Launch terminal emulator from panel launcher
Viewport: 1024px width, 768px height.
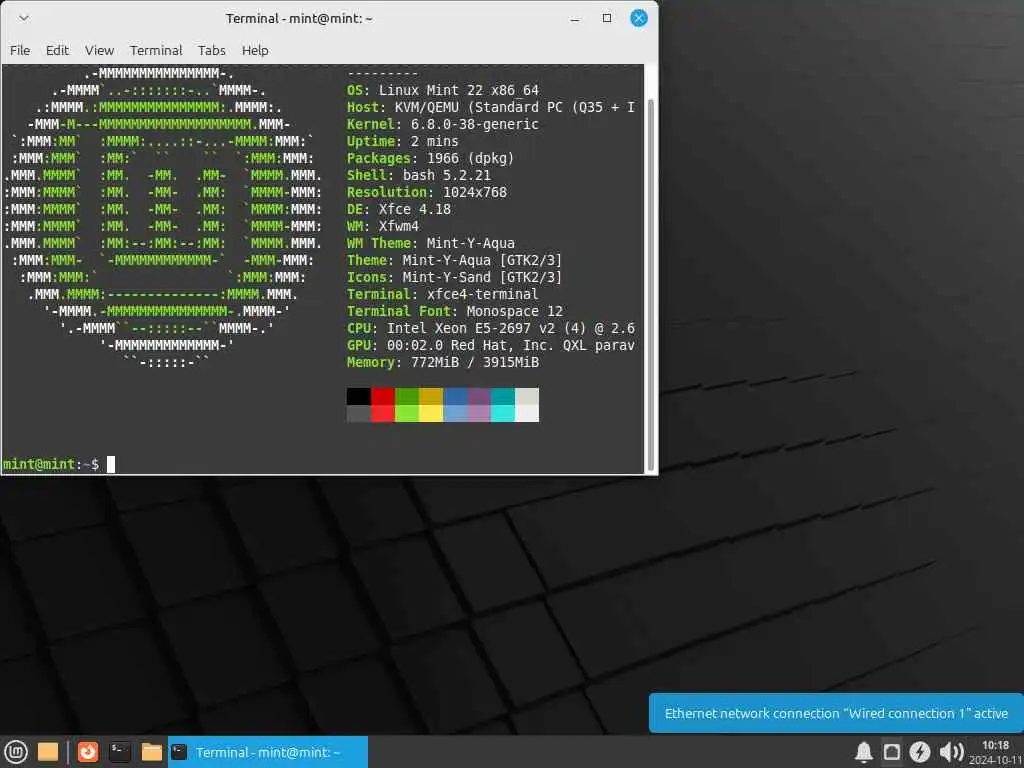point(120,752)
